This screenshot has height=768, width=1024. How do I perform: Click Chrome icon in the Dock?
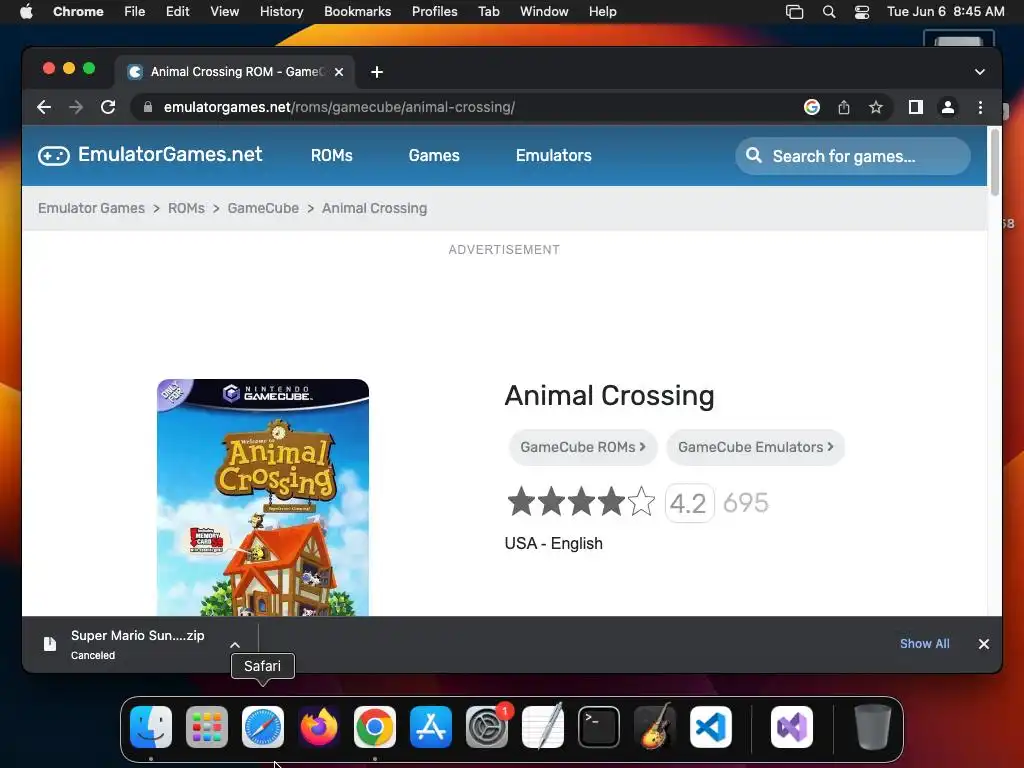(x=375, y=727)
